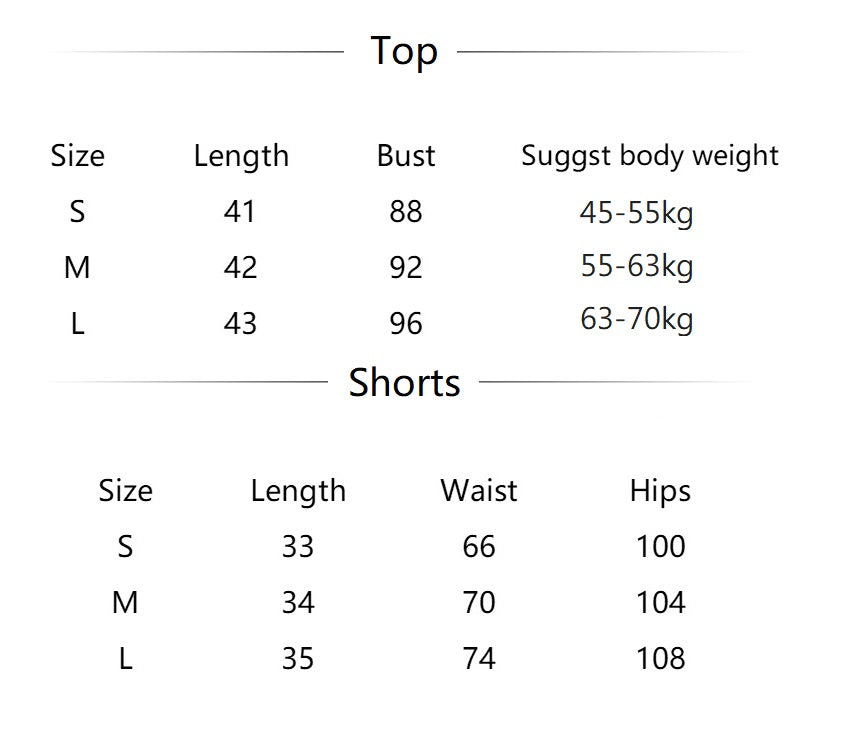Click waist measurement 66

479,547
